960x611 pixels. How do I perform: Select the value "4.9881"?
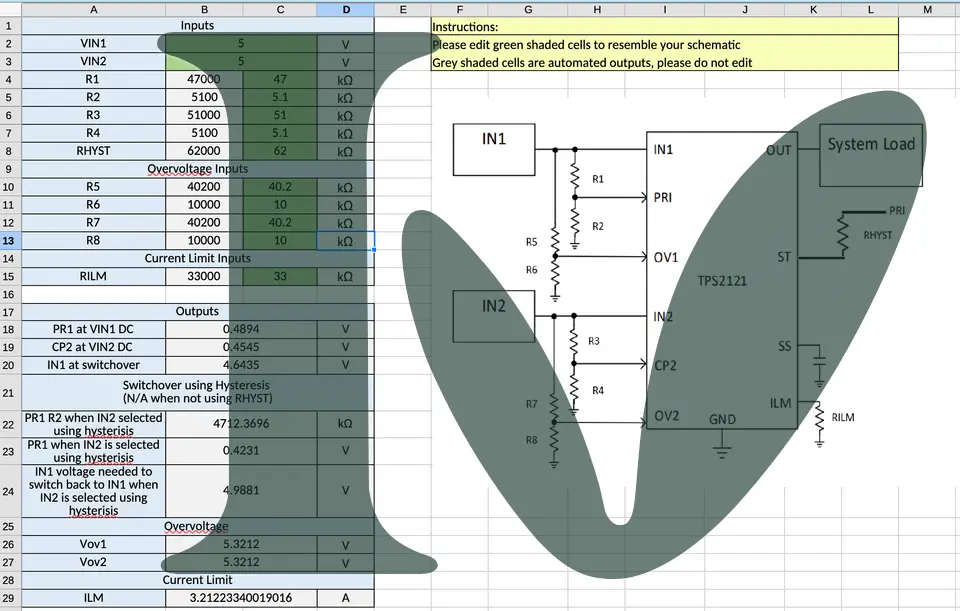point(241,490)
